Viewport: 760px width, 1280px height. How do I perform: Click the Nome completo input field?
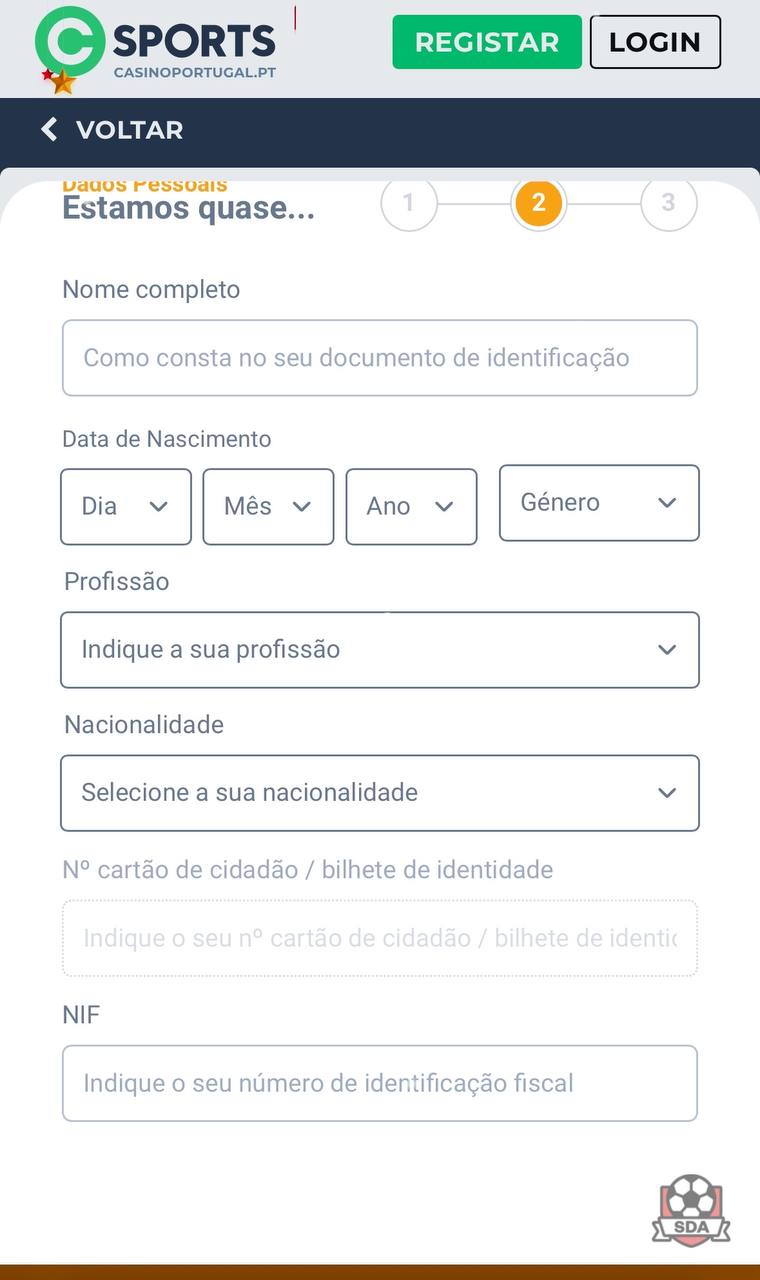click(x=379, y=358)
